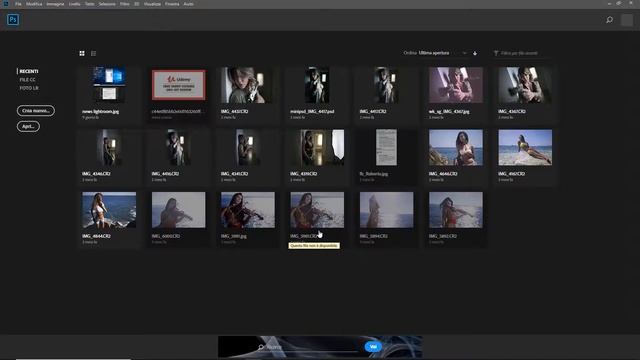Switch to grid view of recent files
The width and height of the screenshot is (640, 360).
click(82, 53)
